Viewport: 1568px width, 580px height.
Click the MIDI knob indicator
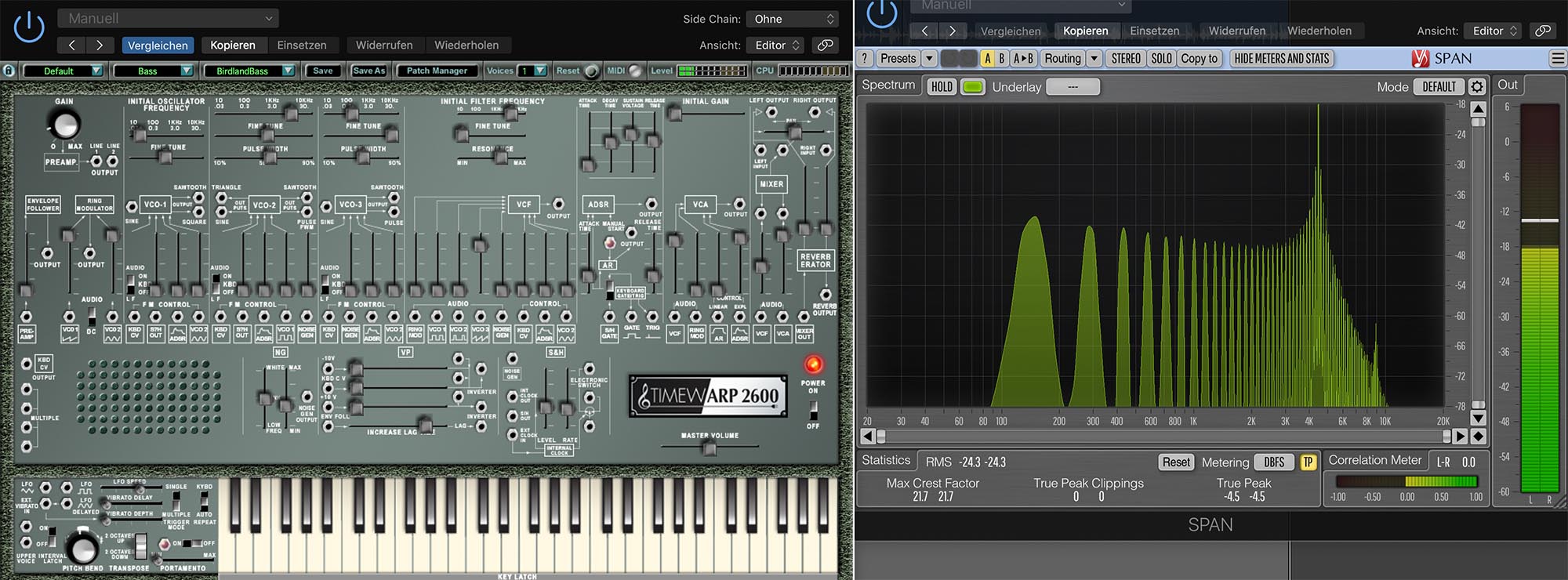[x=635, y=71]
